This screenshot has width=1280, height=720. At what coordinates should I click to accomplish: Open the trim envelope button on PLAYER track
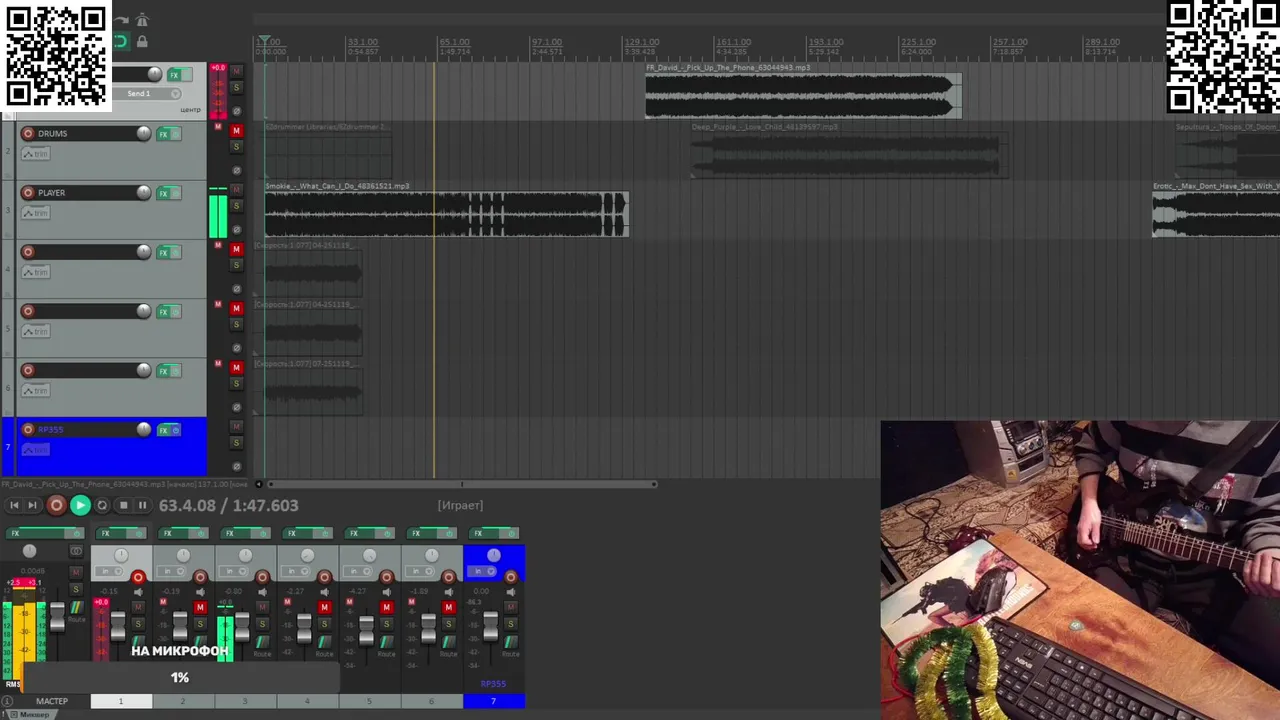pyautogui.click(x=35, y=213)
